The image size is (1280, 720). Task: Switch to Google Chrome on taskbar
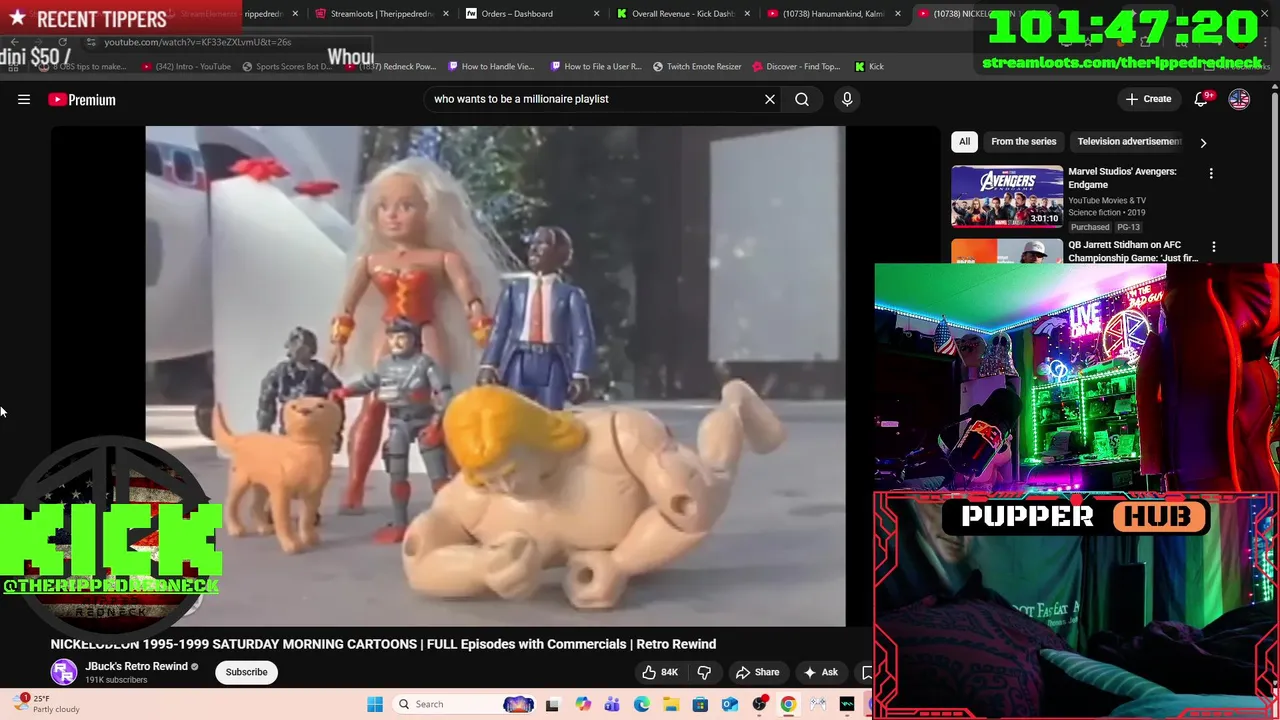[788, 704]
